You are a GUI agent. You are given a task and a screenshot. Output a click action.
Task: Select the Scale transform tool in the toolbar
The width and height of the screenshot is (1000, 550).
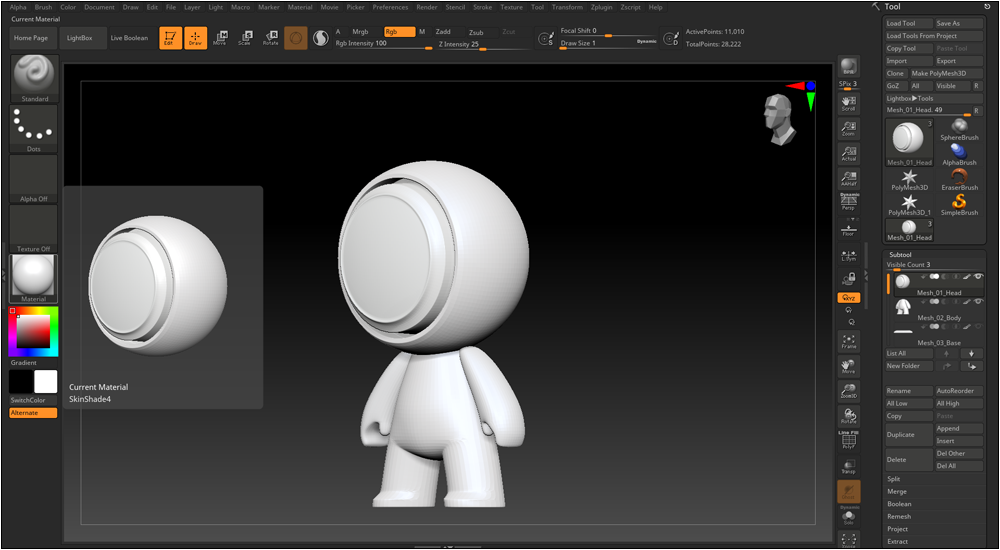(244, 38)
